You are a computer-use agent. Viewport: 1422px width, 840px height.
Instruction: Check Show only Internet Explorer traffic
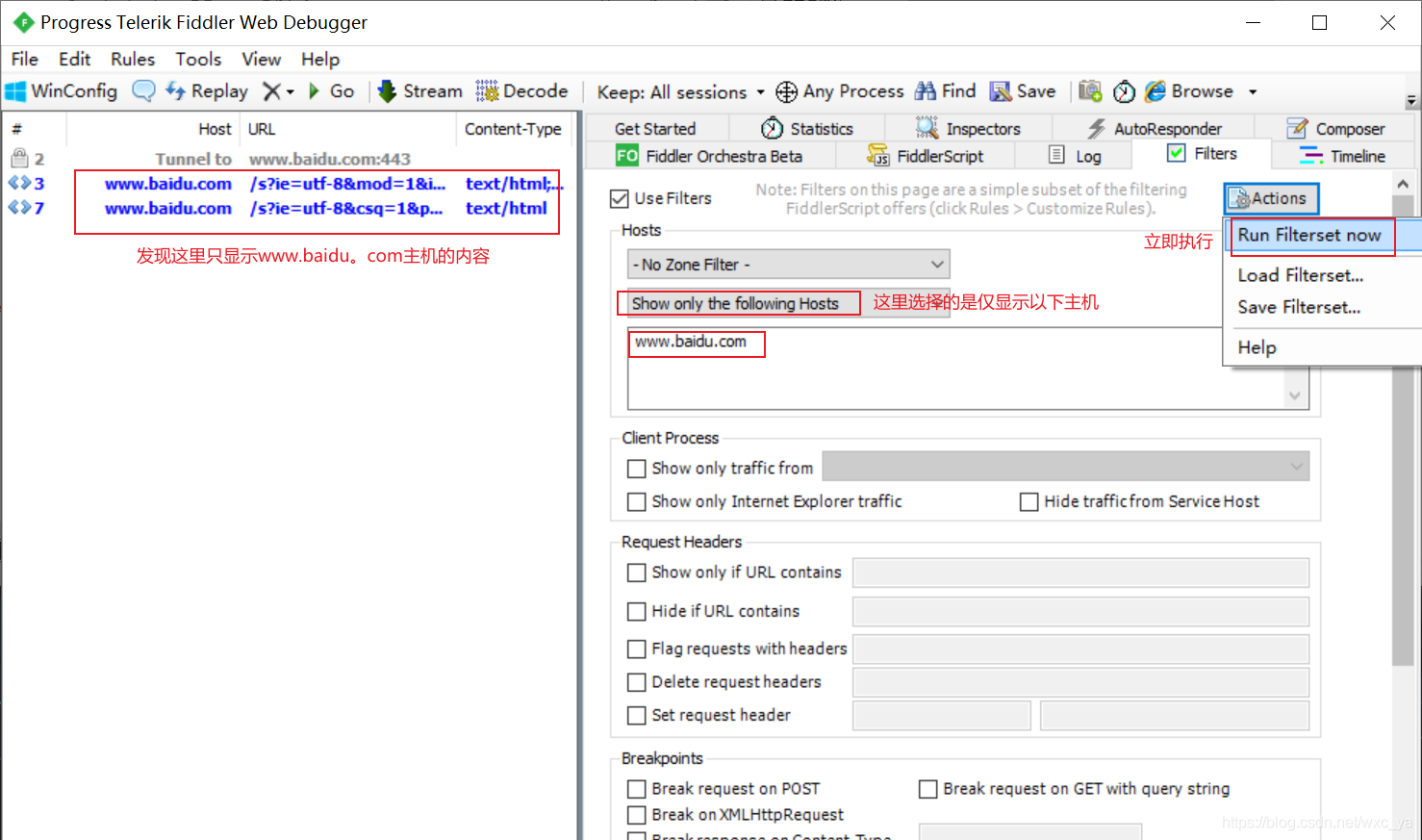click(x=636, y=501)
